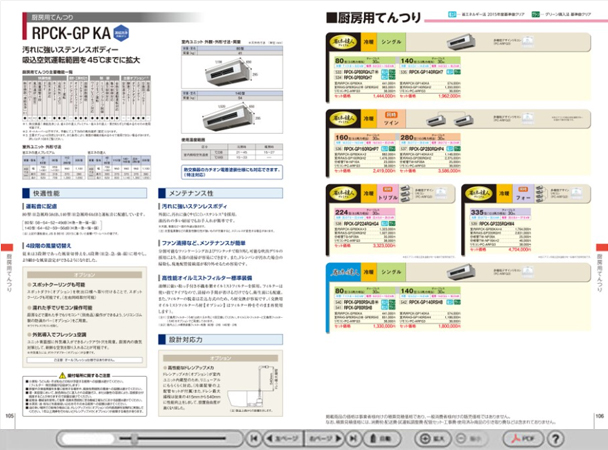Open the PDF version of the page
This screenshot has height=450, width=608.
point(523,438)
